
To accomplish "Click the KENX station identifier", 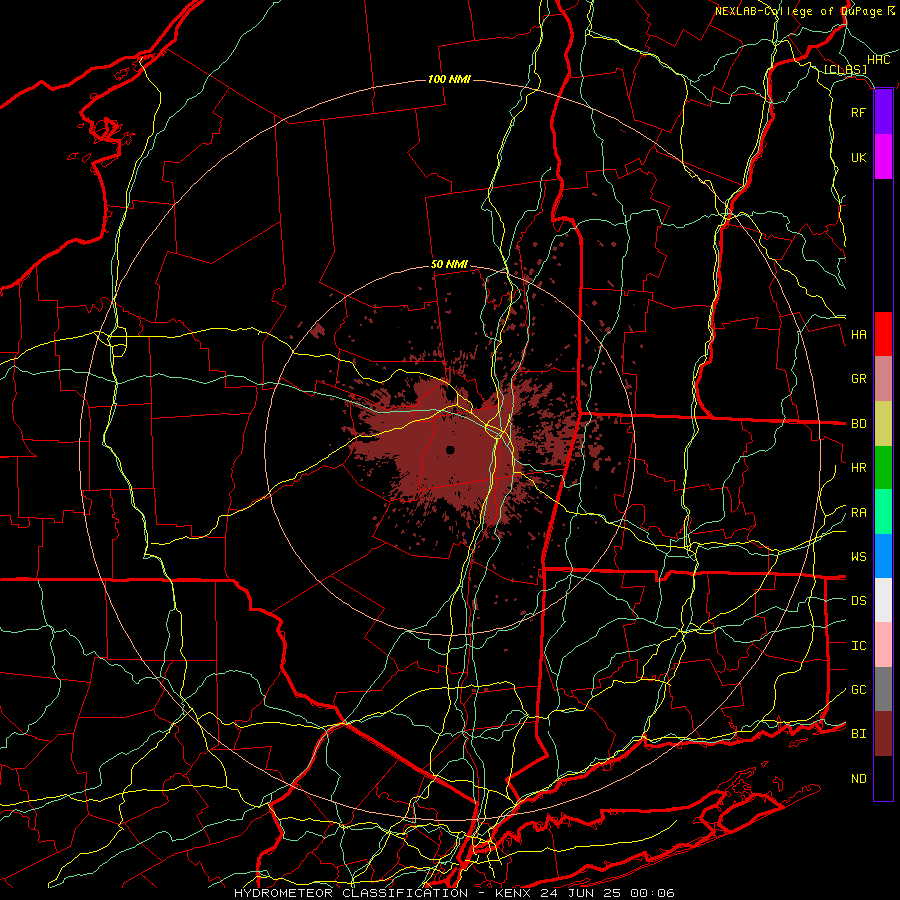I will [515, 893].
